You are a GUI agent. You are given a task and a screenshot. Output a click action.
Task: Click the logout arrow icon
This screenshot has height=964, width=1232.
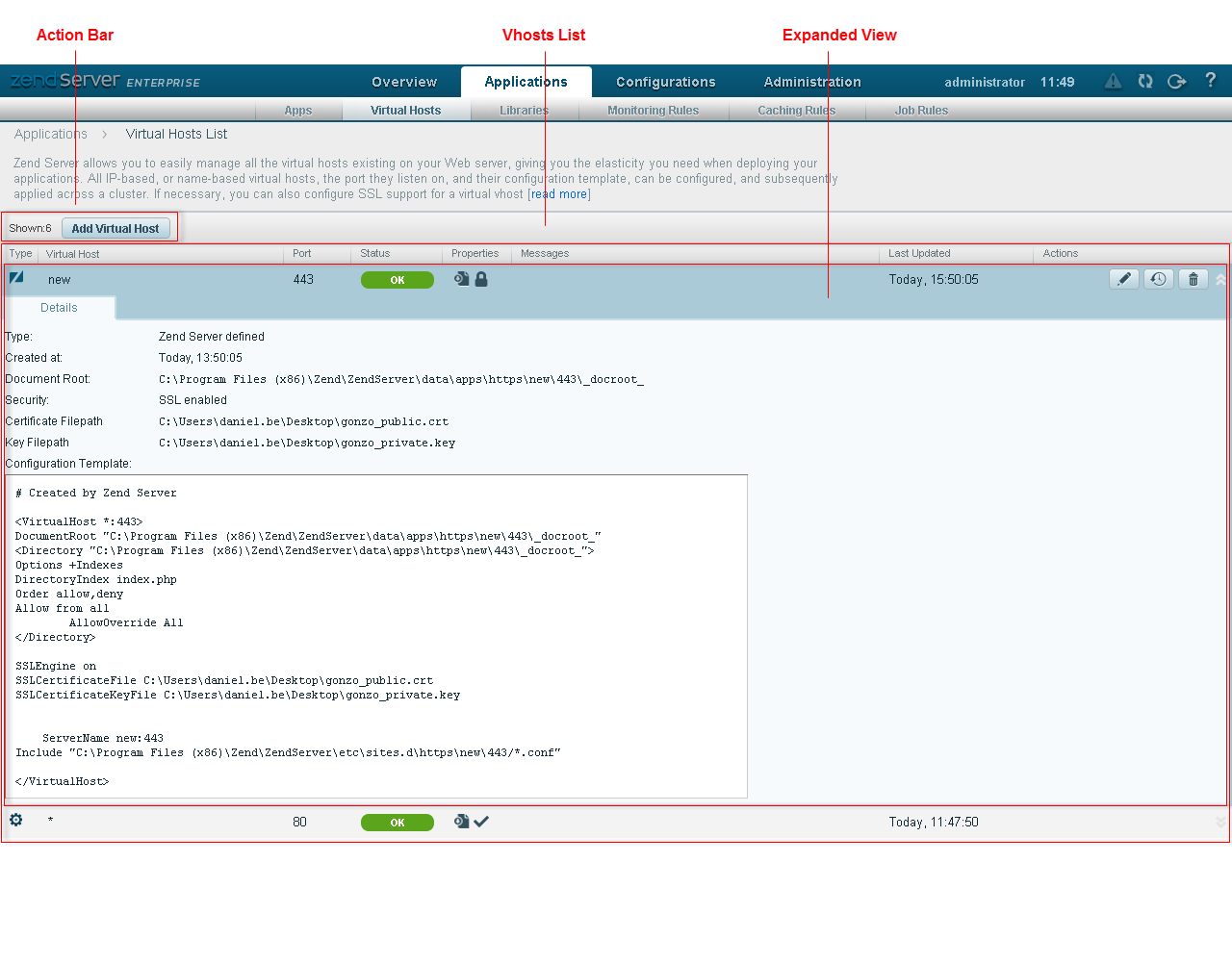pyautogui.click(x=1176, y=82)
